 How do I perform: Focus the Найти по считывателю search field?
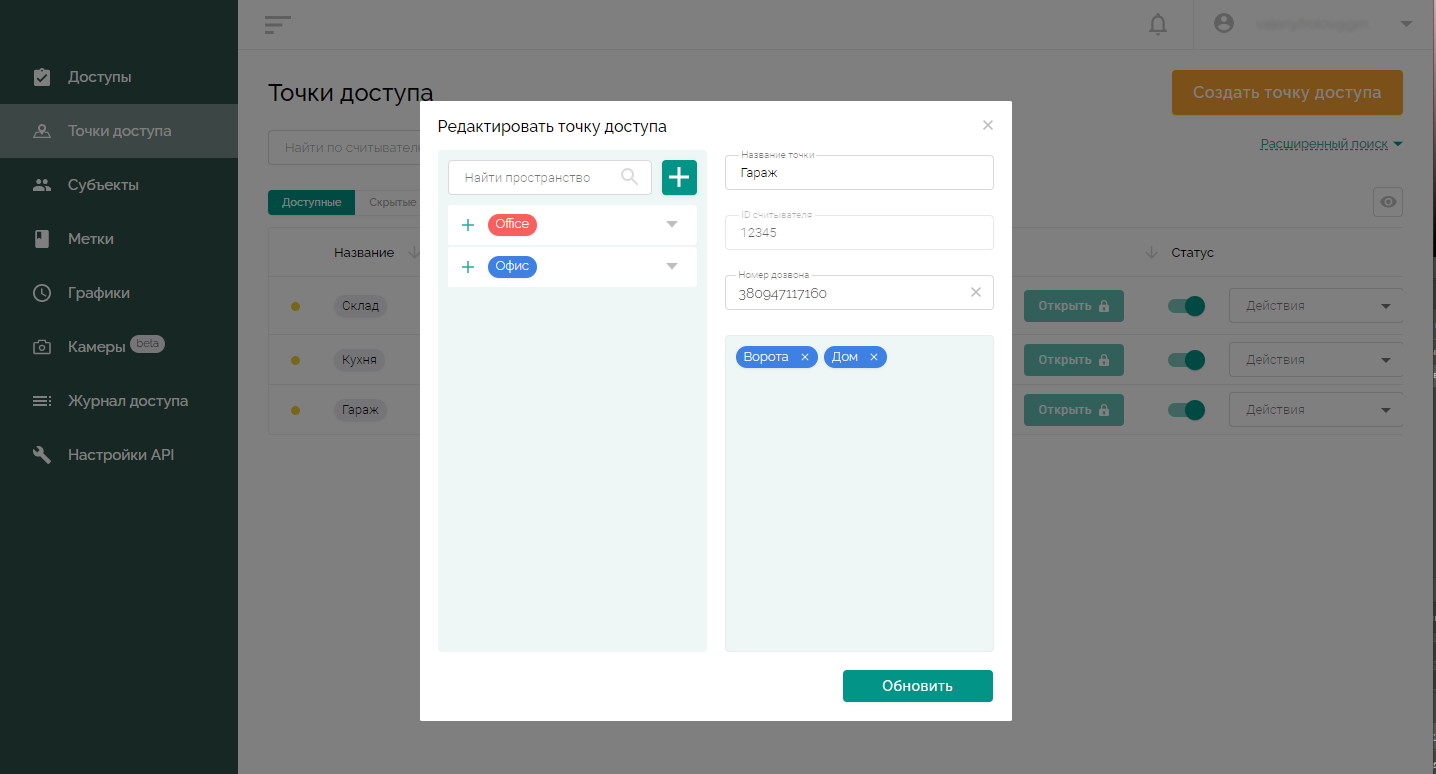[344, 147]
